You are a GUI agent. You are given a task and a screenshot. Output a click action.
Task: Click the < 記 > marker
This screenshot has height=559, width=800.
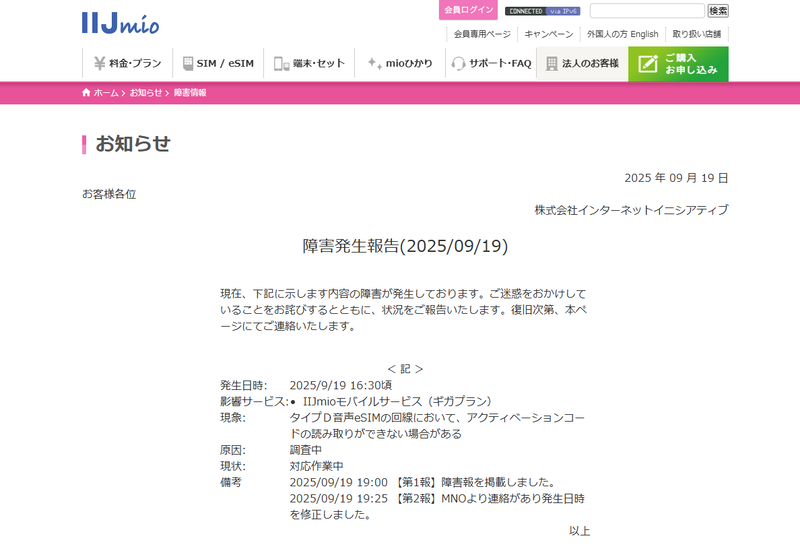[x=405, y=369]
